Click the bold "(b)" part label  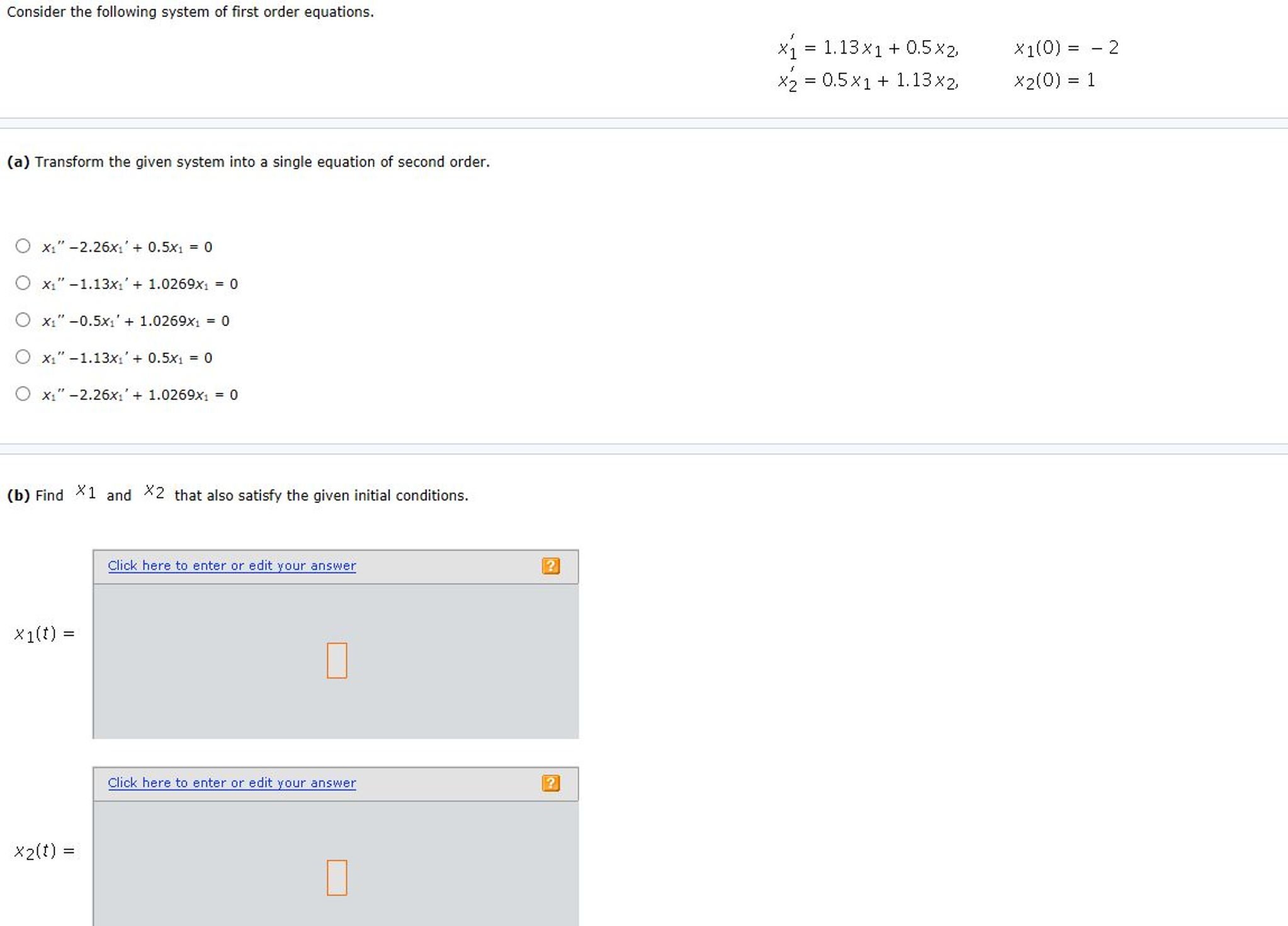point(18,496)
